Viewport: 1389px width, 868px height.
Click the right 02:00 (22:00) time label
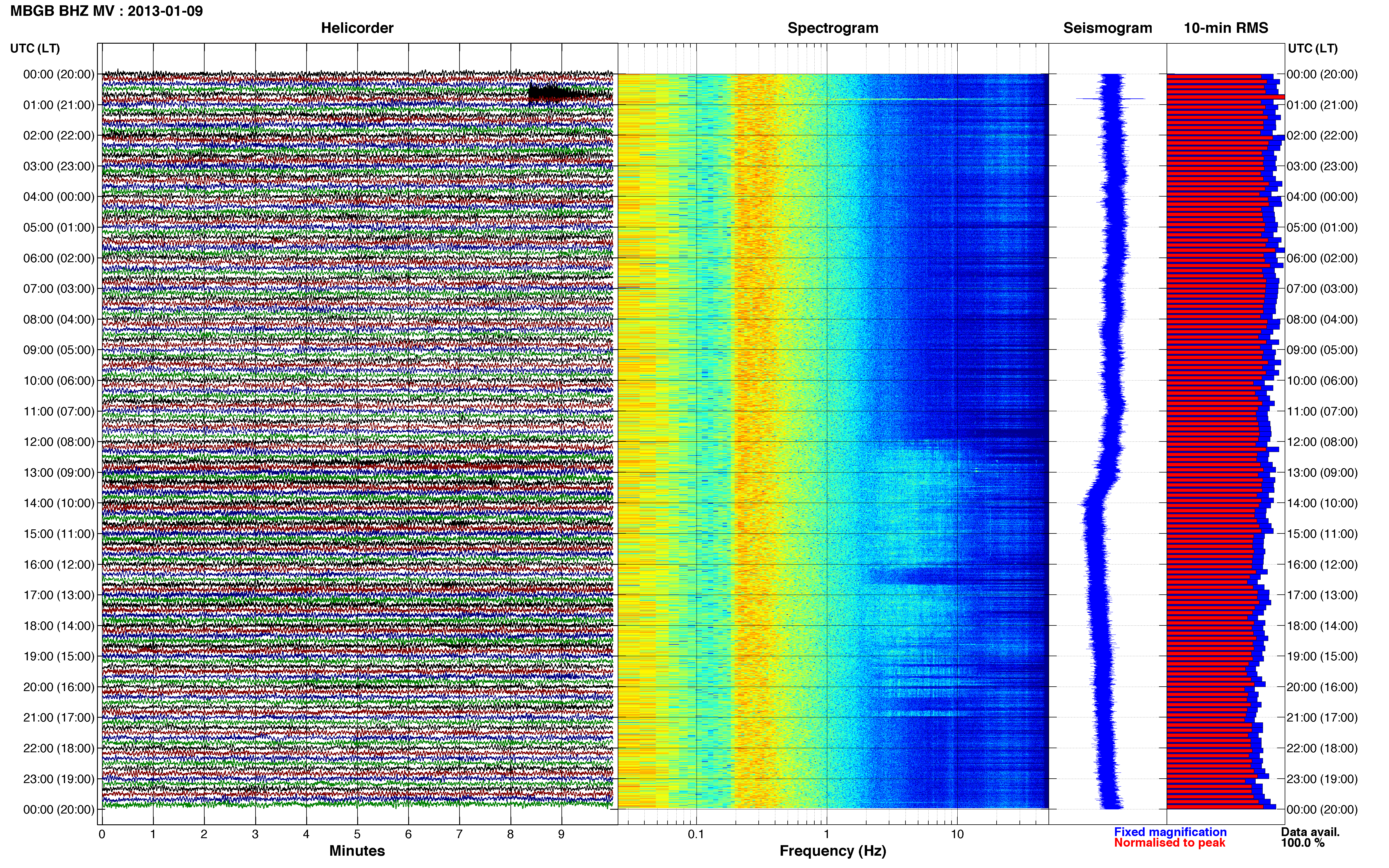(x=1322, y=135)
